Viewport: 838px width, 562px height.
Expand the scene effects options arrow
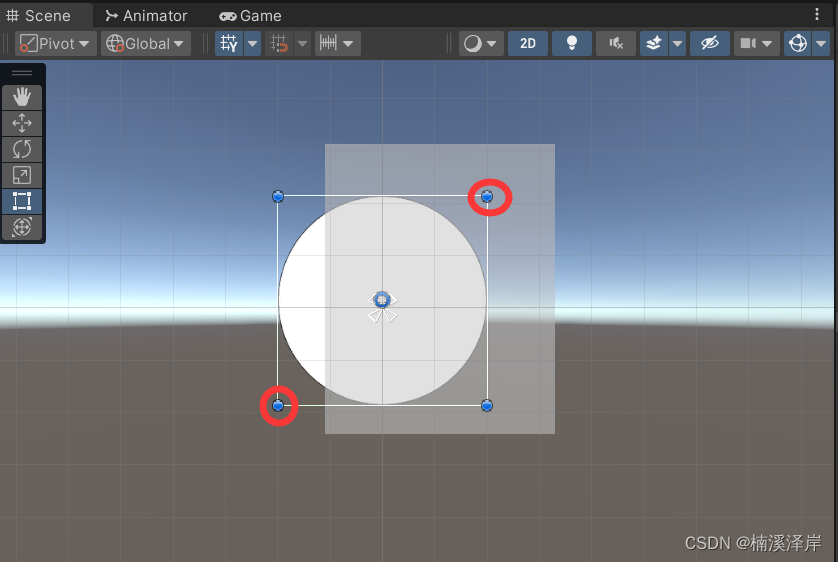[x=678, y=43]
